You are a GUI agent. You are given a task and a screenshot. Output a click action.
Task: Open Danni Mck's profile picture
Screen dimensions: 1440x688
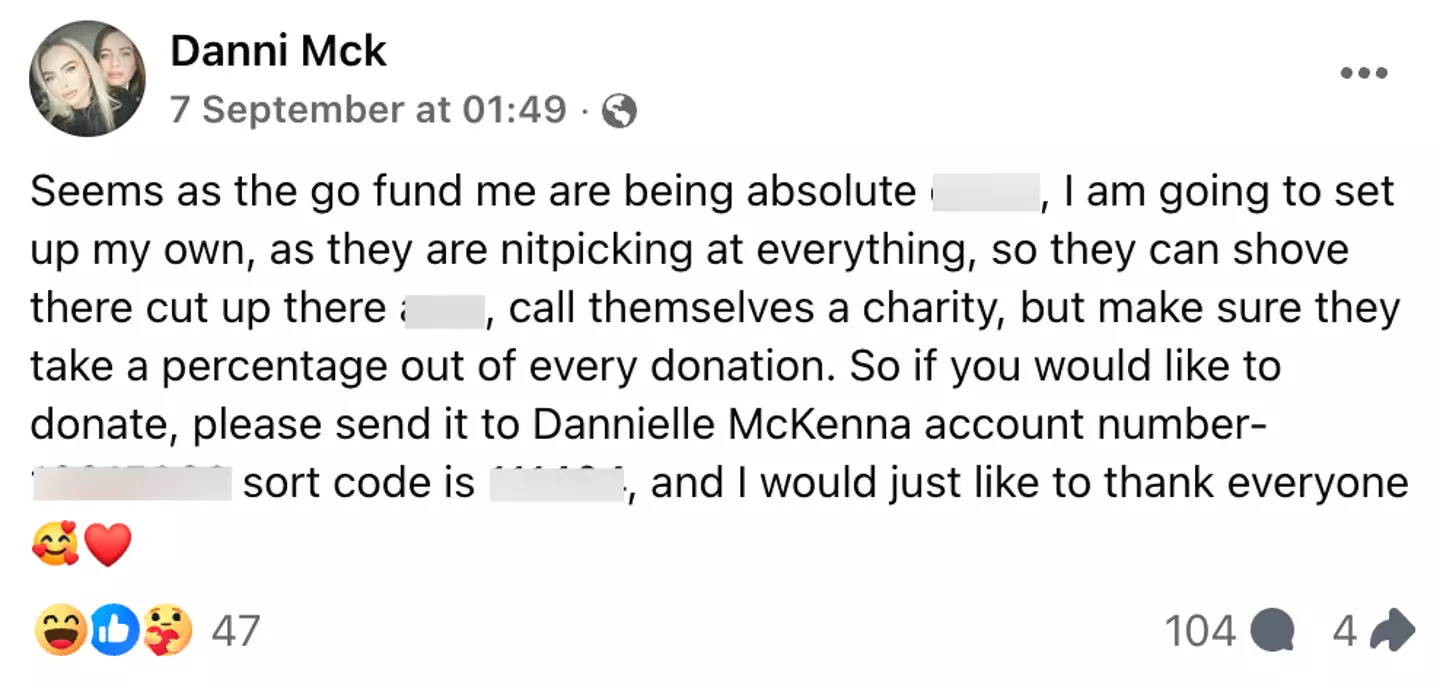point(88,78)
